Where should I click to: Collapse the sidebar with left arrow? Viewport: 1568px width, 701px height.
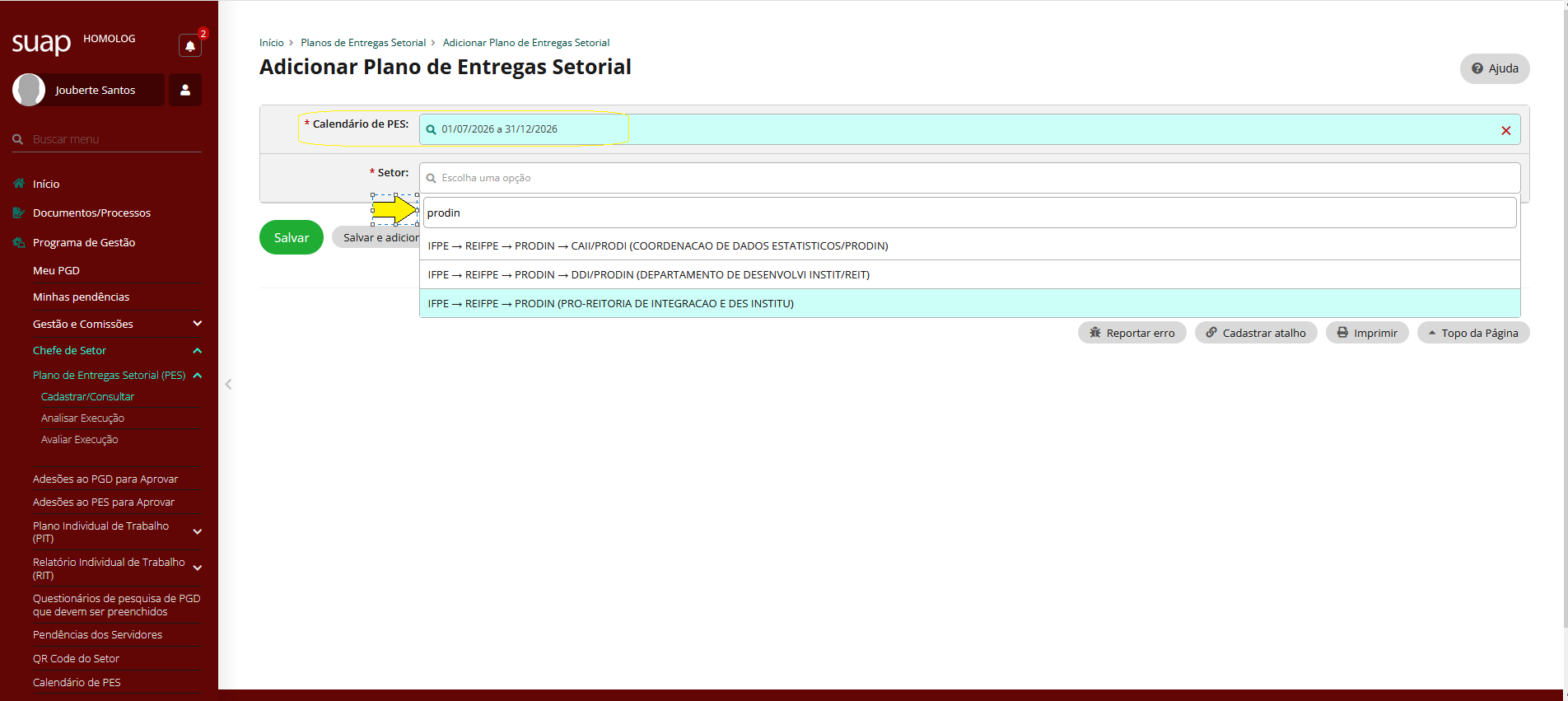[228, 384]
